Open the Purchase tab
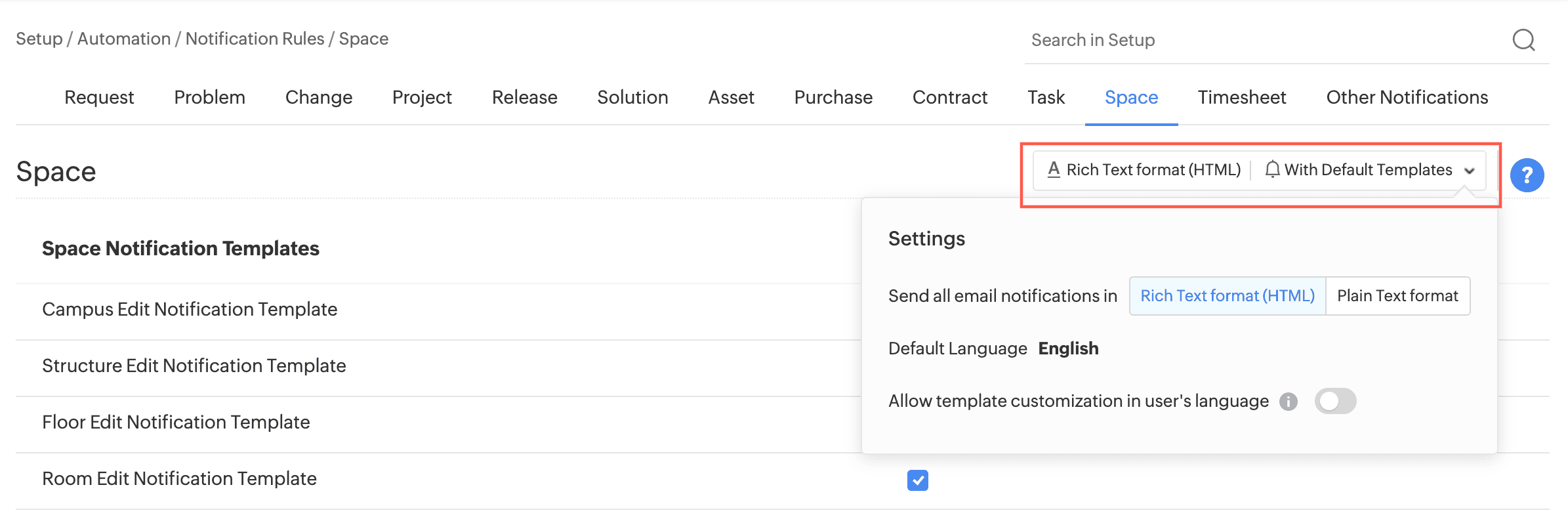 tap(833, 97)
